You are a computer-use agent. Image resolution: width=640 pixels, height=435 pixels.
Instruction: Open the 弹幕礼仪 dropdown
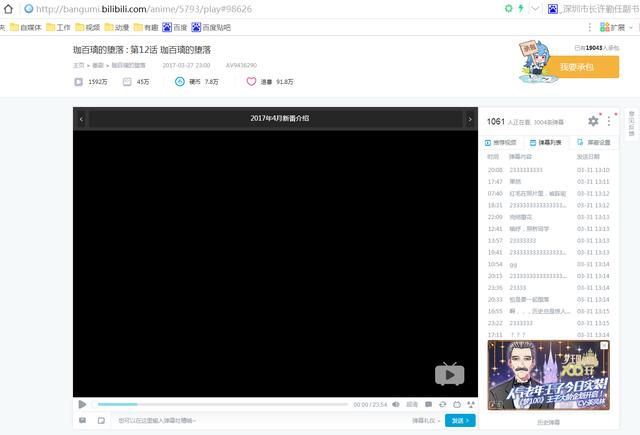tap(426, 420)
